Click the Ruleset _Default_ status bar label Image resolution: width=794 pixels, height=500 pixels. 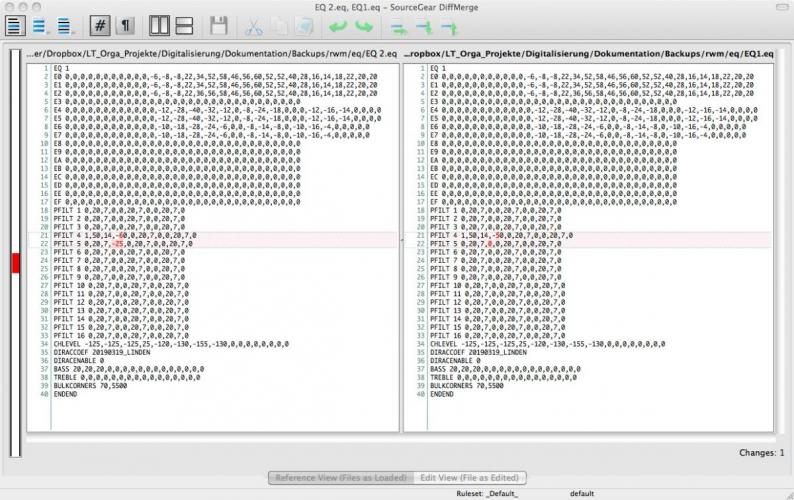(x=488, y=494)
